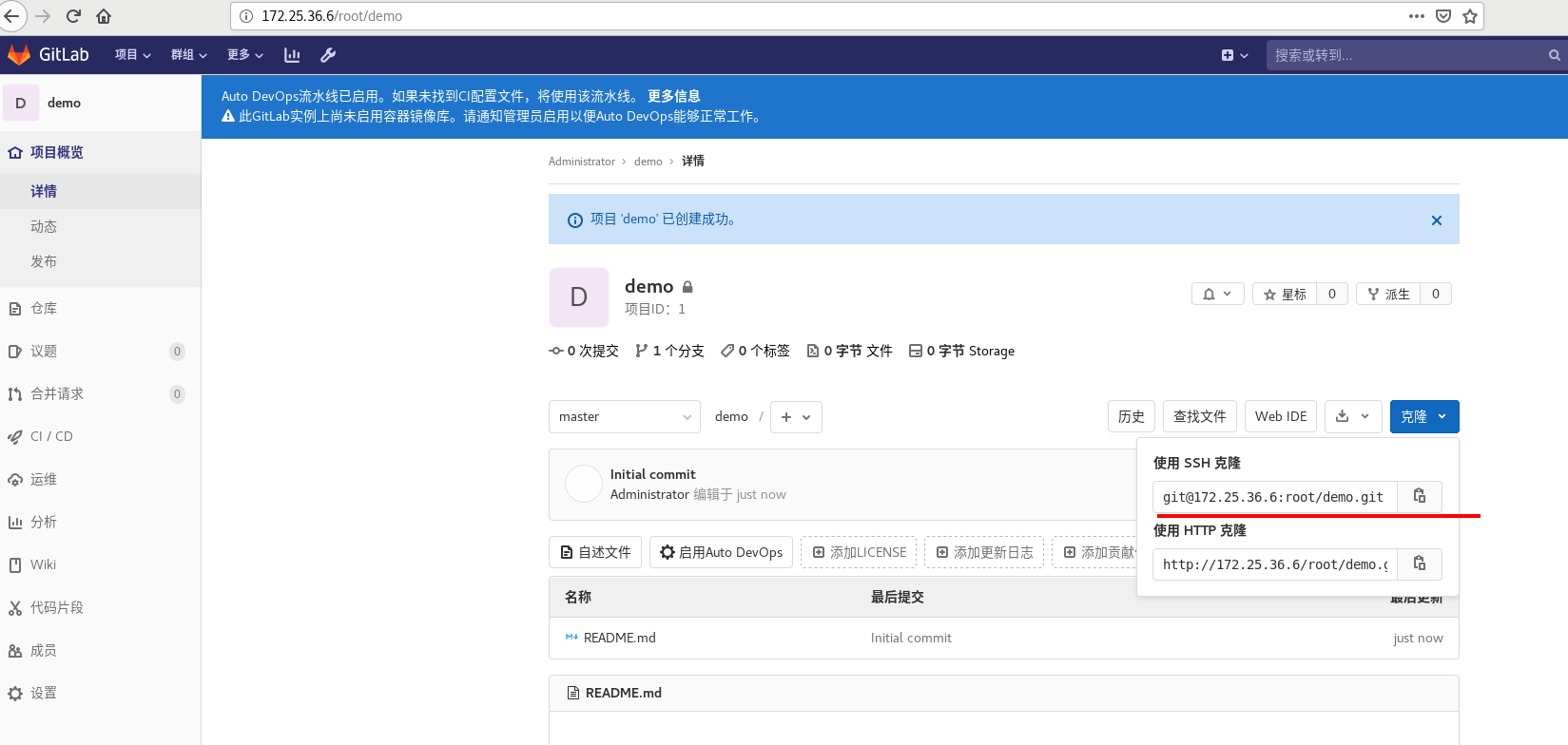Viewport: 1568px width, 745px height.
Task: Click the 添加LICENSE button
Action: tap(859, 552)
